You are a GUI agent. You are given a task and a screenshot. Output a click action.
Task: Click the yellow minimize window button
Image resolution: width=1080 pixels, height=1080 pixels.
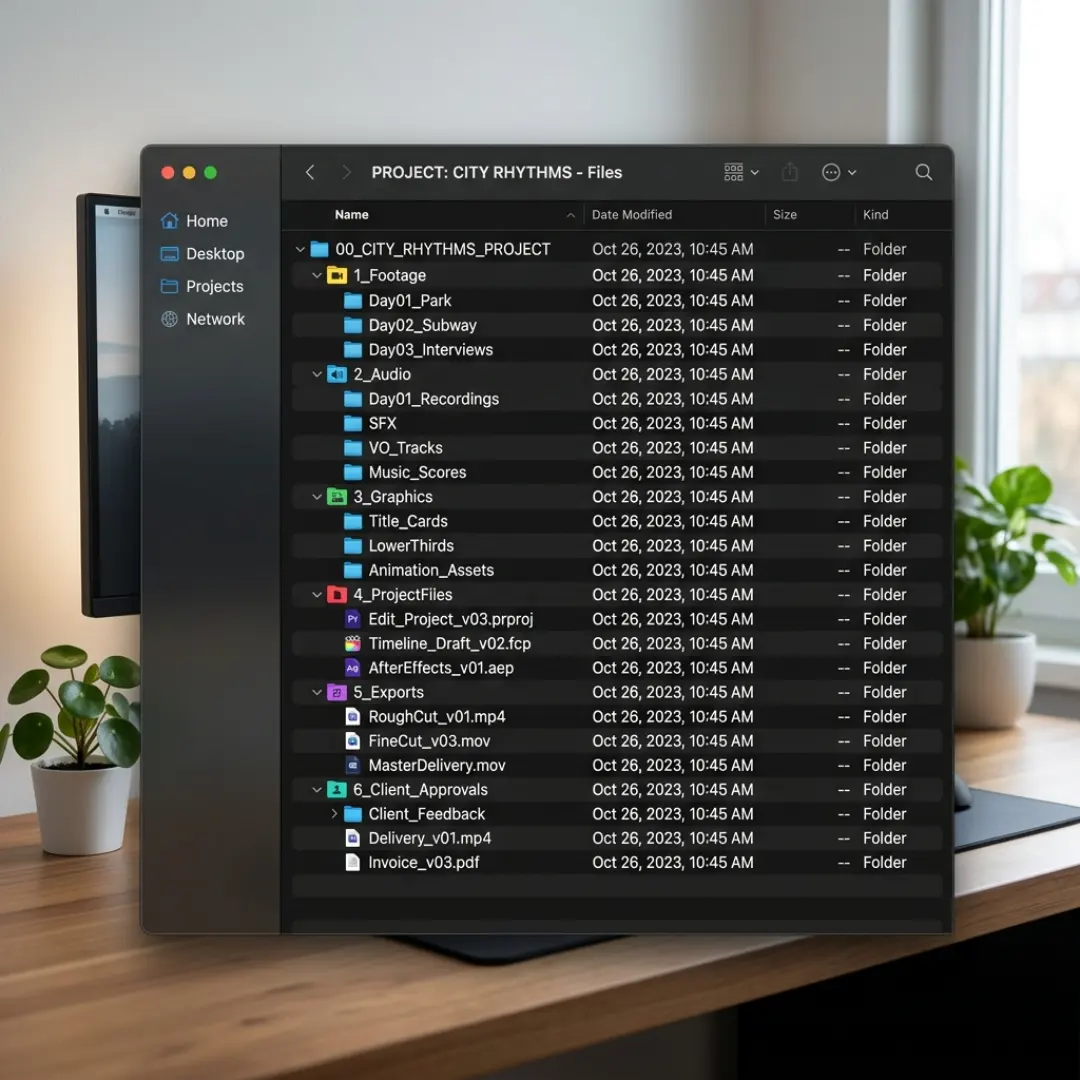pos(189,173)
